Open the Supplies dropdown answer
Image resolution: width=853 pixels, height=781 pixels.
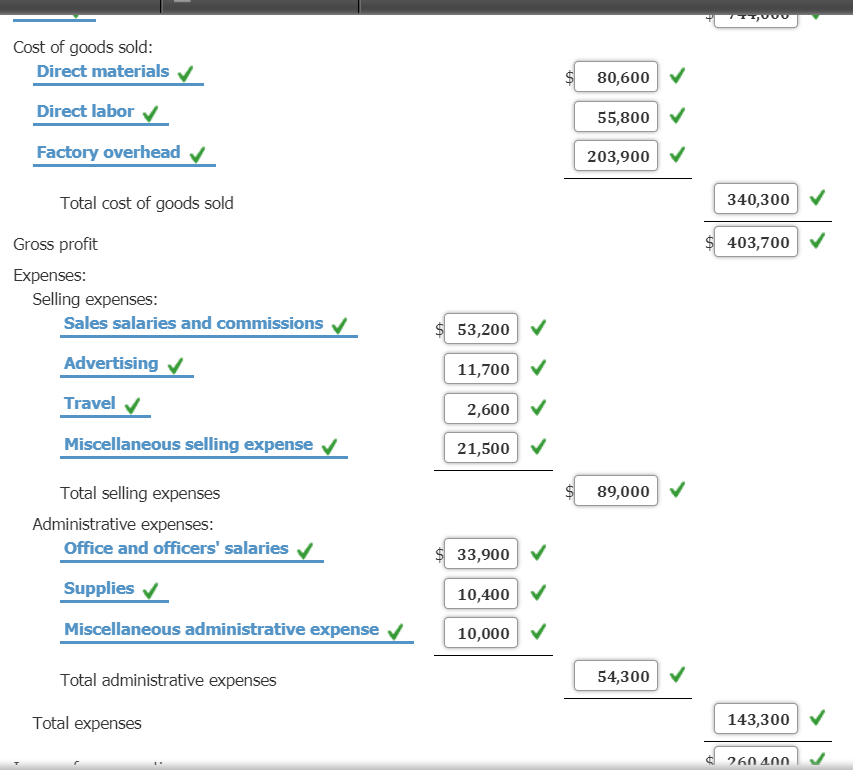click(x=114, y=589)
